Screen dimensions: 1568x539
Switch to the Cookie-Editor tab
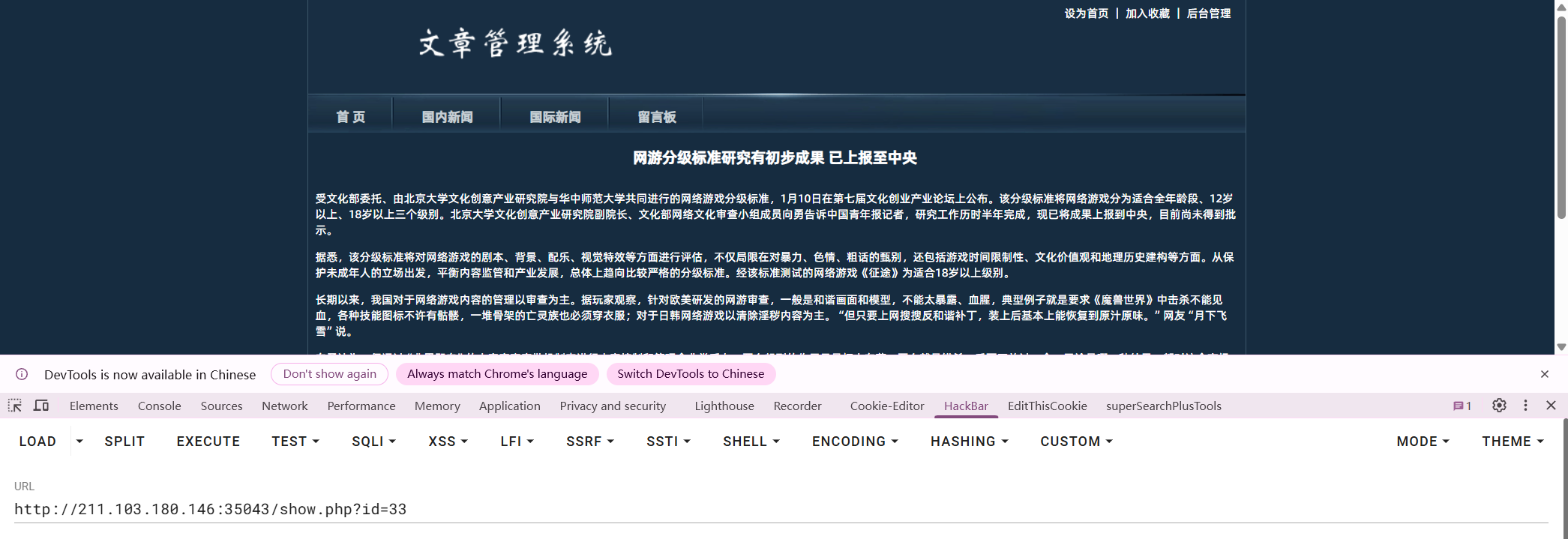click(x=886, y=406)
